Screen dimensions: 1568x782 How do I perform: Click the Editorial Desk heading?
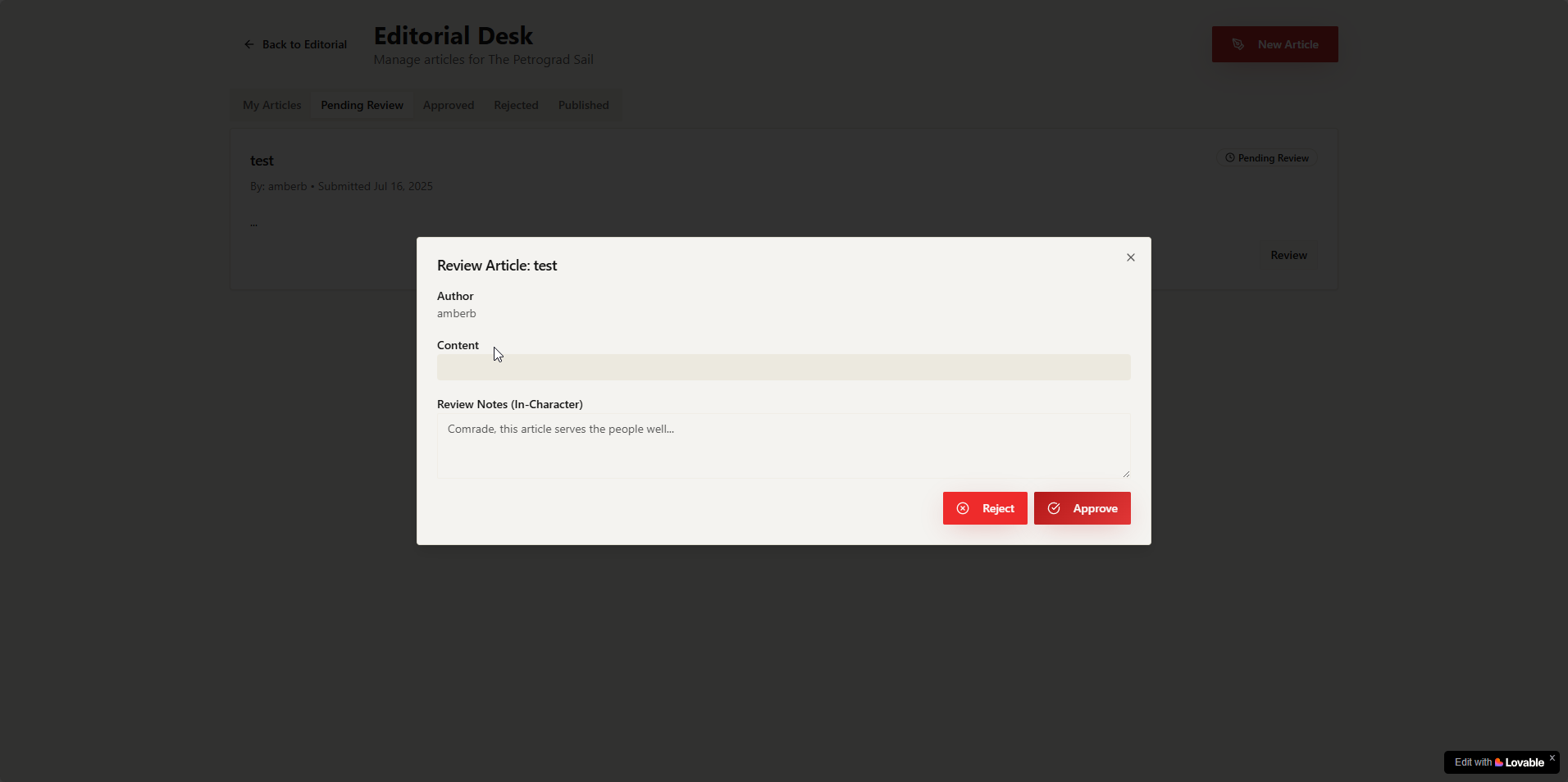point(454,36)
